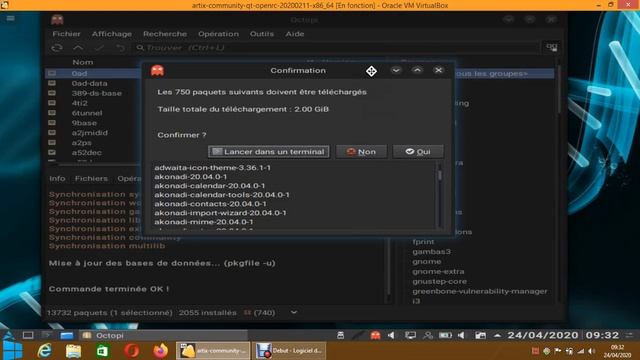Click the Octopi ghost icon in main window title

[57, 19]
